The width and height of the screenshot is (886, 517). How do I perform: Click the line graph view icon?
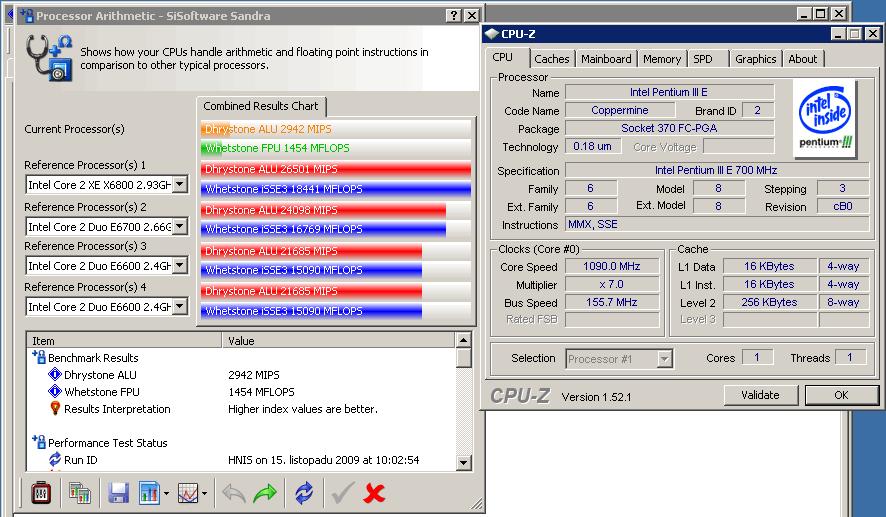click(x=187, y=492)
